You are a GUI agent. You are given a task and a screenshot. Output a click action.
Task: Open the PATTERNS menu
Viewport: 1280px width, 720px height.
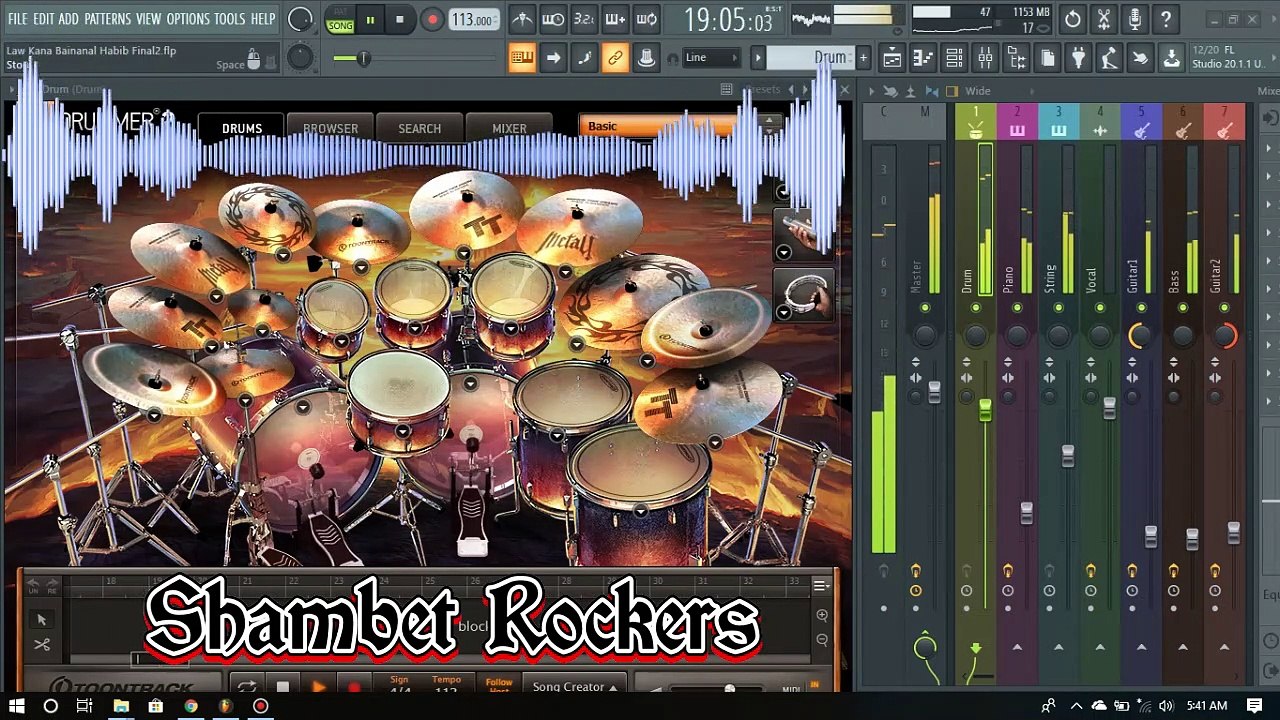107,19
